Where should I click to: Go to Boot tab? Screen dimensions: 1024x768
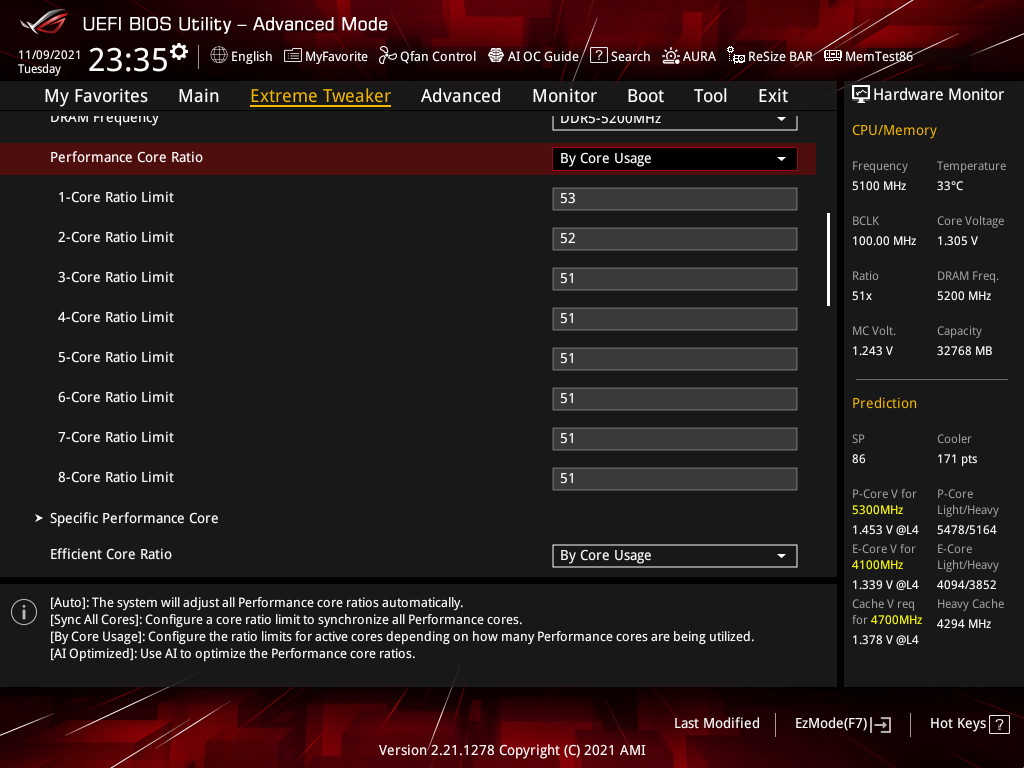coord(645,95)
